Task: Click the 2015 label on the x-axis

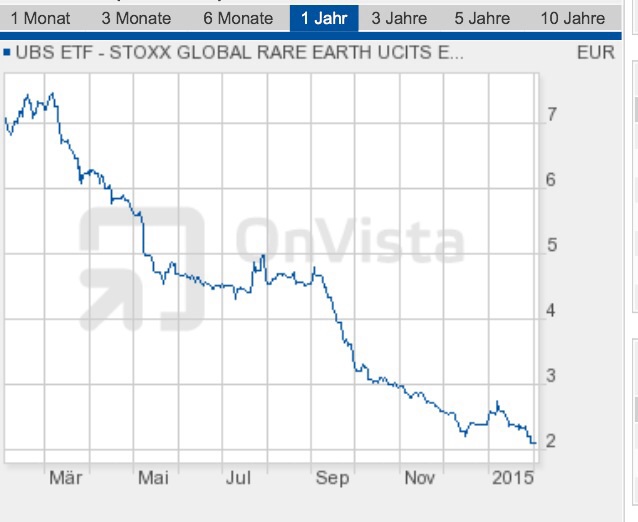Action: pos(513,478)
